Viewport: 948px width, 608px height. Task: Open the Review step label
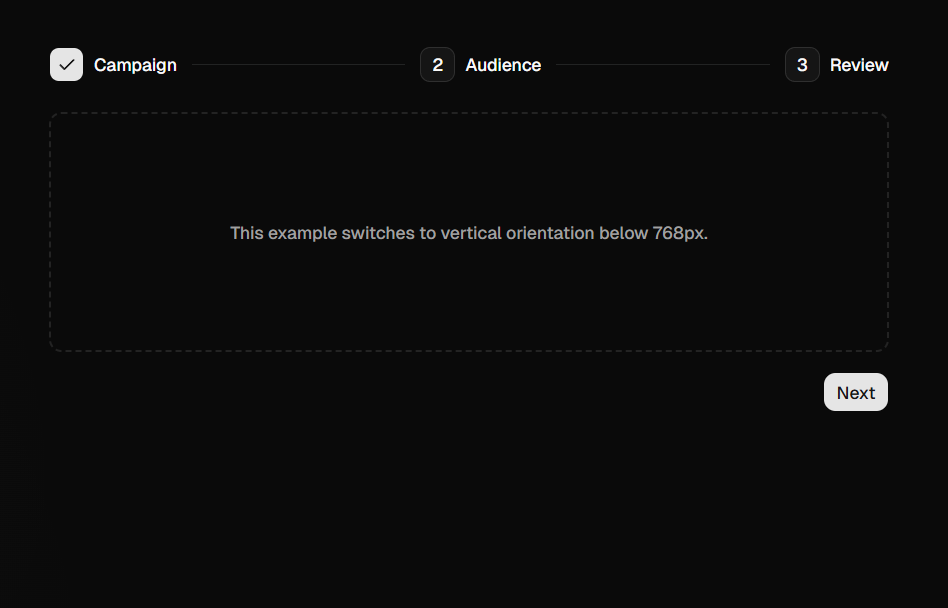point(859,65)
